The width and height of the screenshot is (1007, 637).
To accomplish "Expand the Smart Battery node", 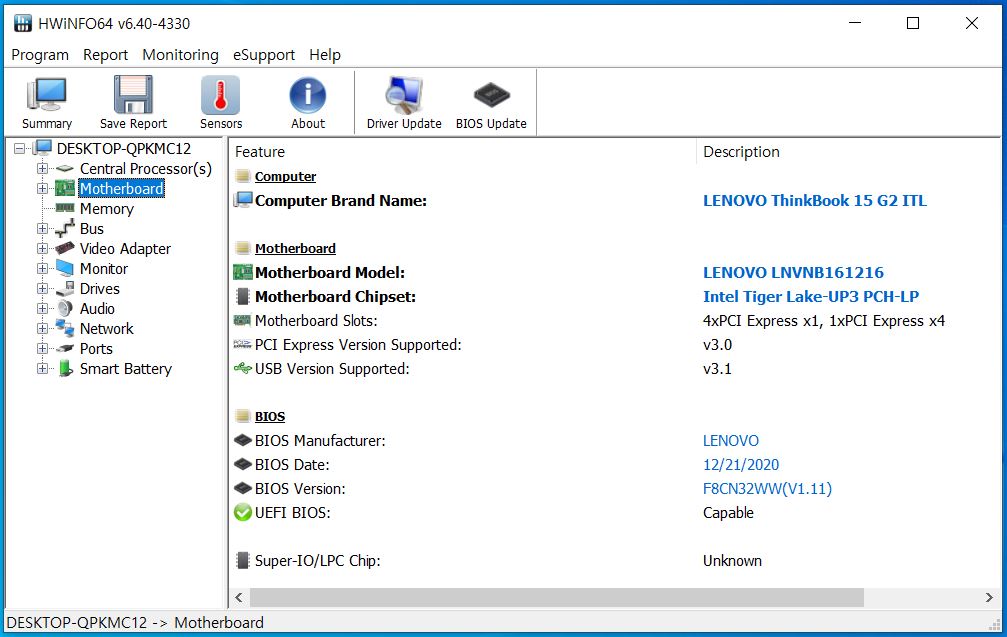I will [x=42, y=369].
